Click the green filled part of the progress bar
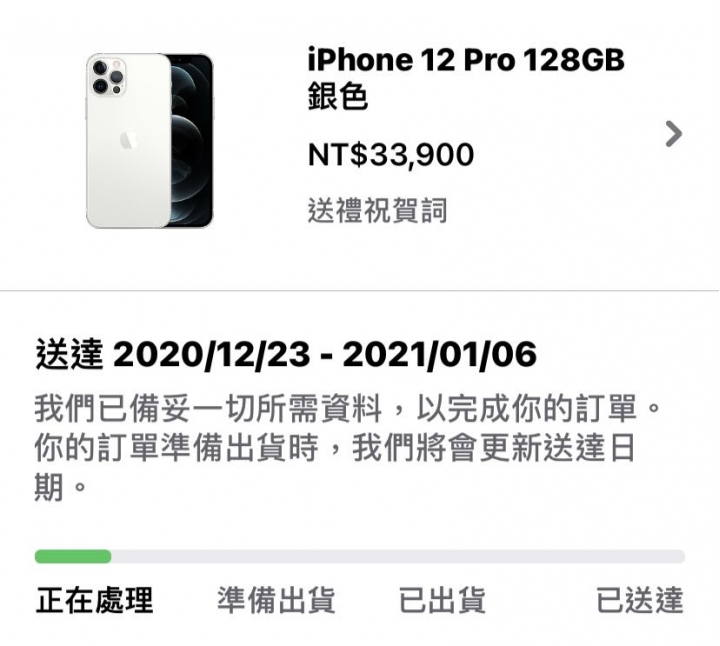Image resolution: width=720 pixels, height=646 pixels. [73, 556]
